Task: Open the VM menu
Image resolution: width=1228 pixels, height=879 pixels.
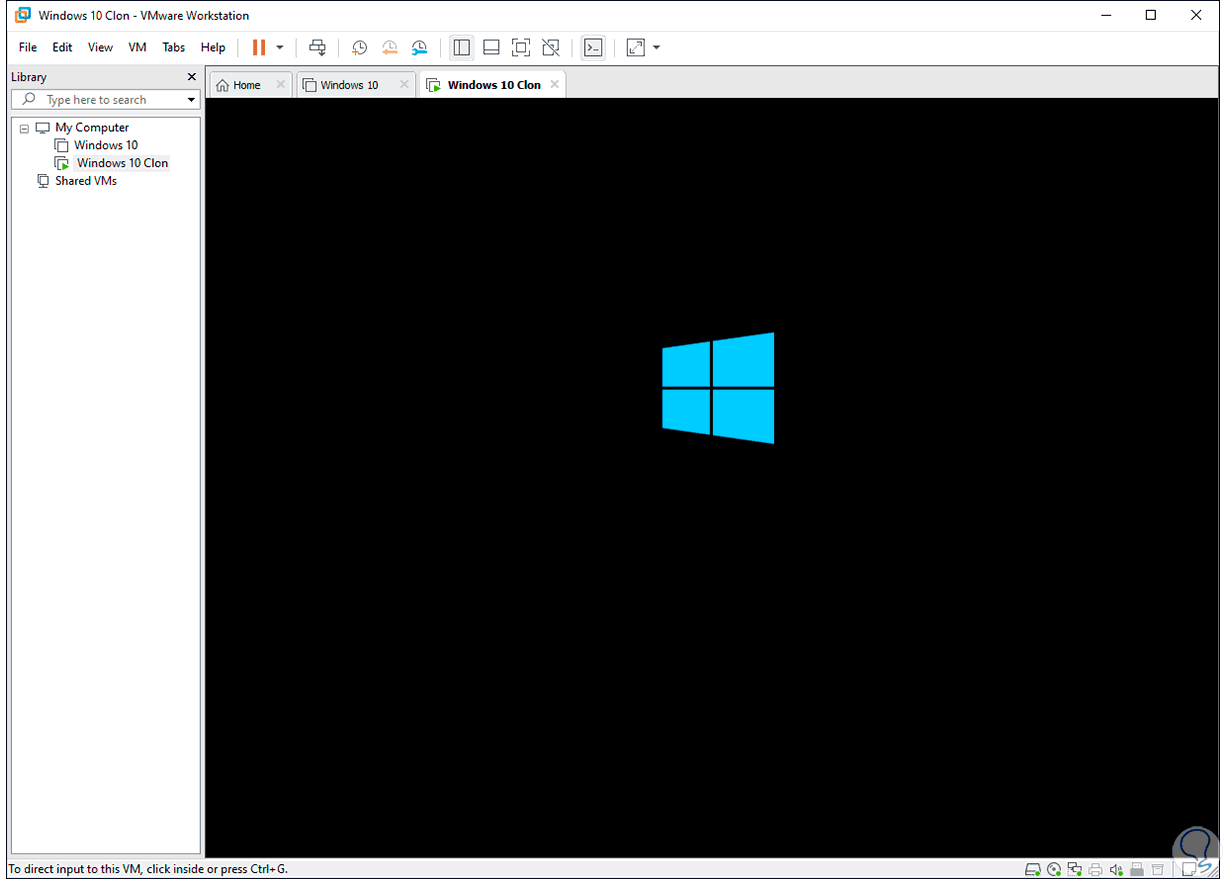Action: tap(138, 47)
